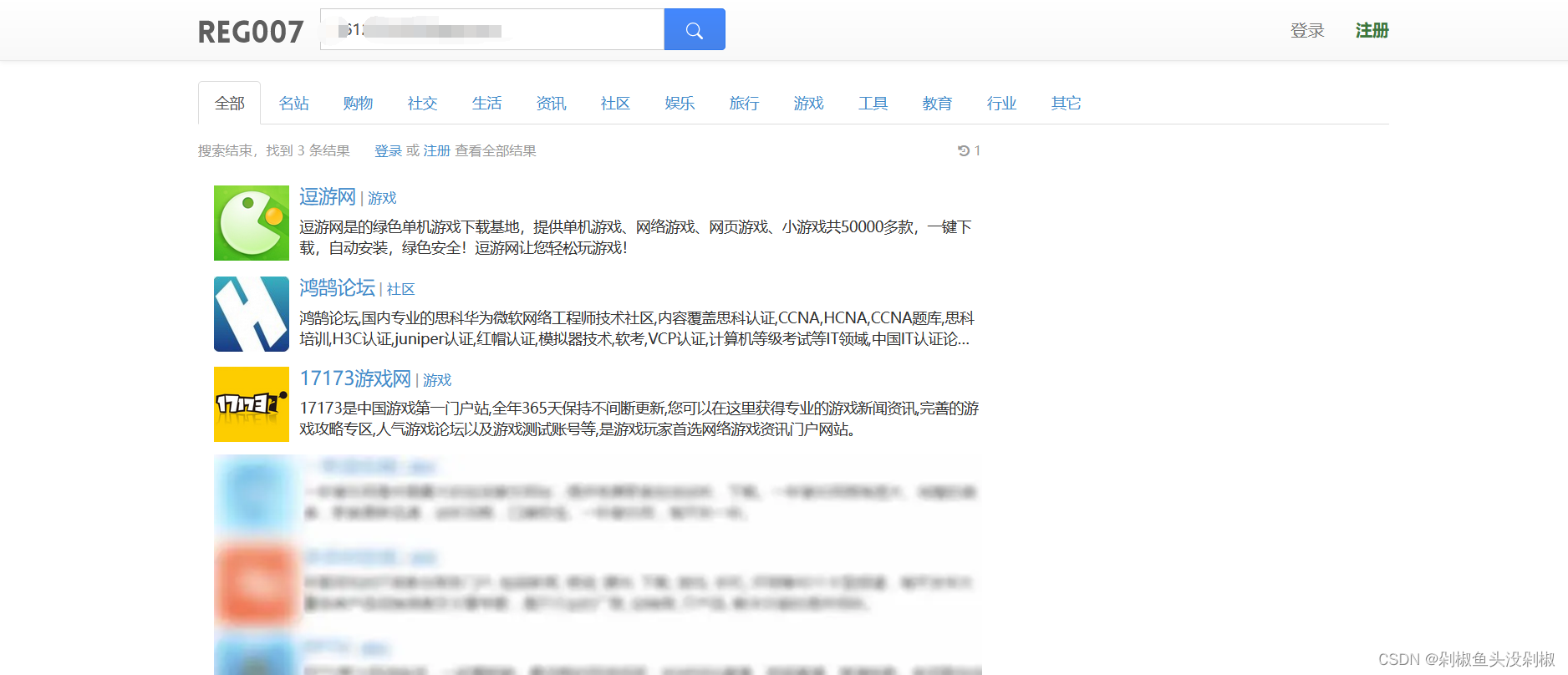
Task: Click the blue search magnifier button
Action: [x=694, y=29]
